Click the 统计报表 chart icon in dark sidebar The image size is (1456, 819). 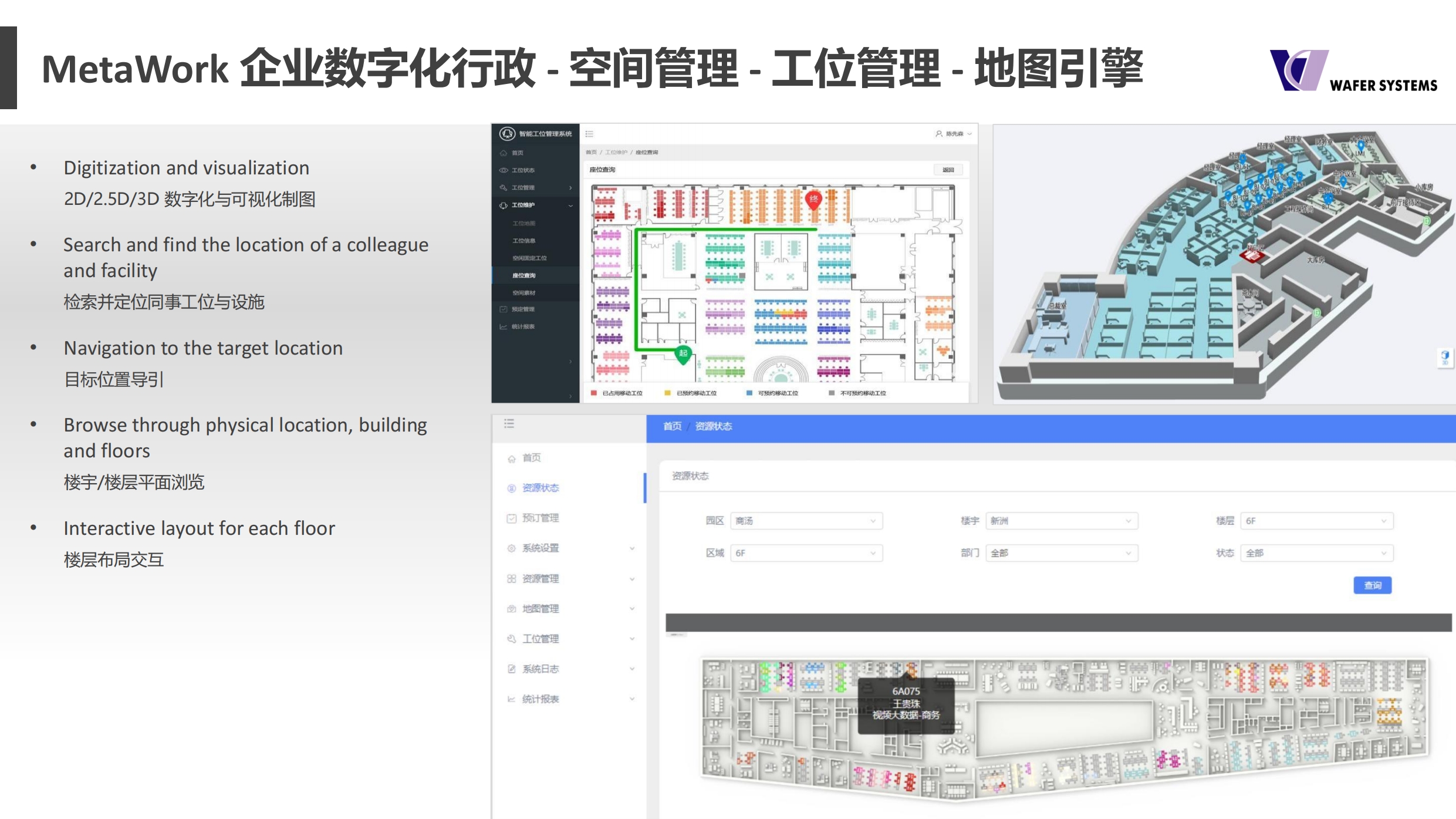(503, 326)
